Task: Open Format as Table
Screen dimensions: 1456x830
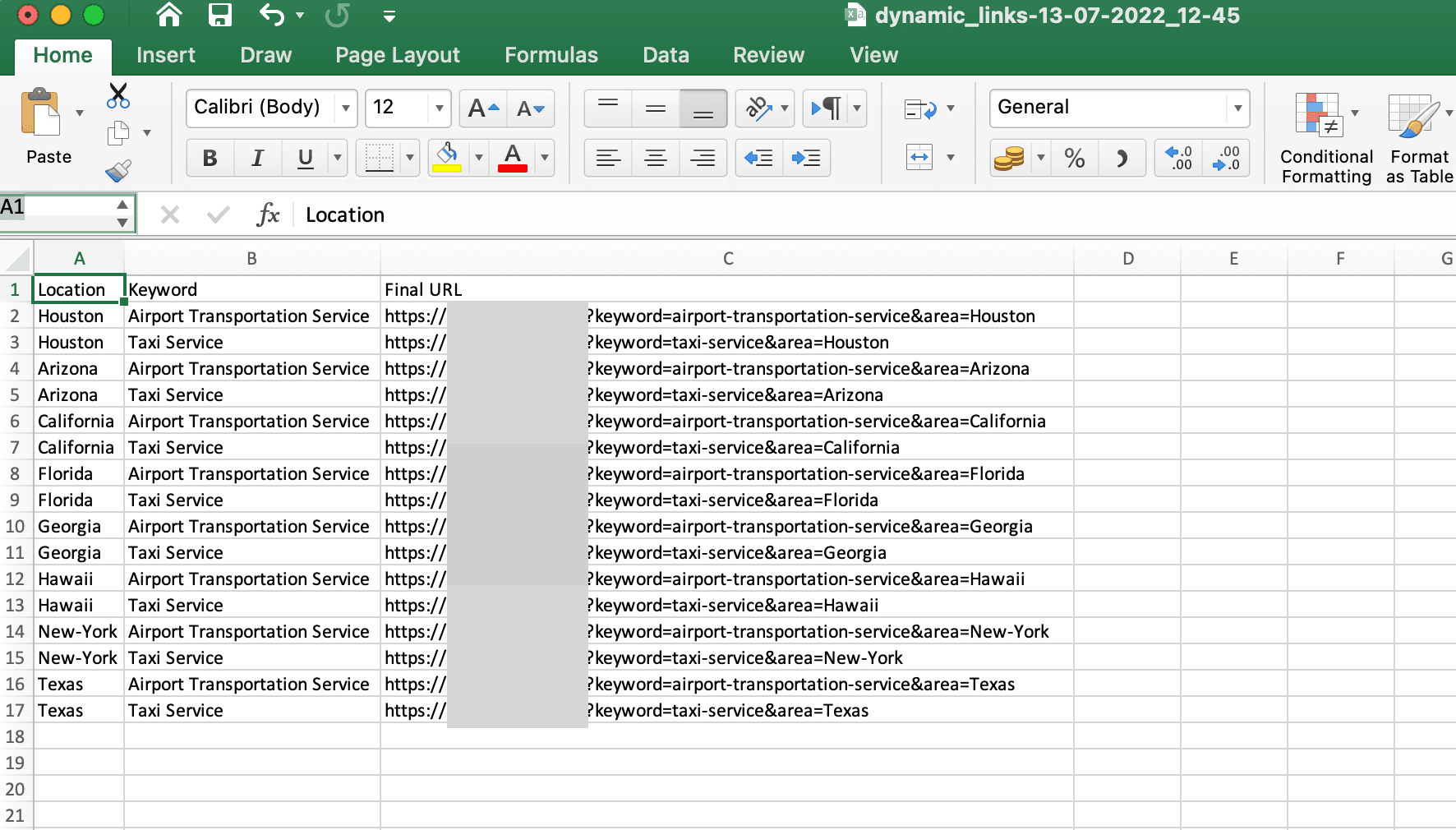Action: tap(1419, 138)
